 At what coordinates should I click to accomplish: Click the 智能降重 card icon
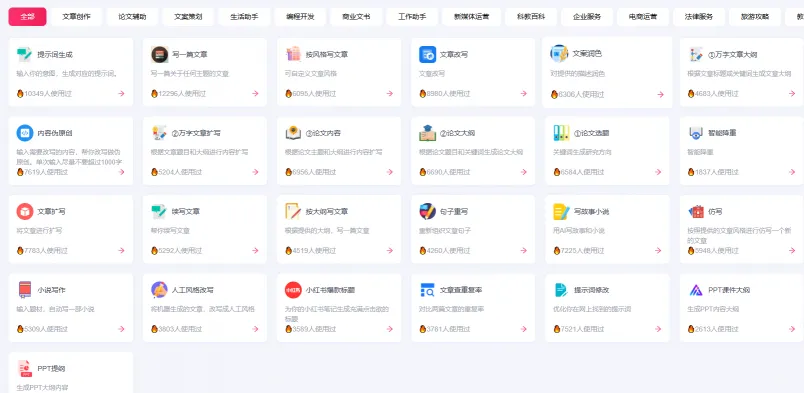[696, 133]
